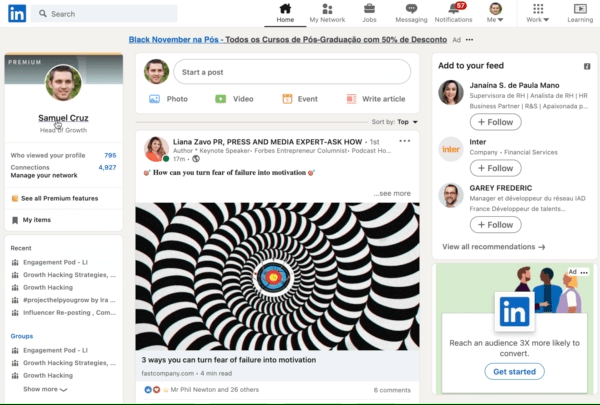This screenshot has width=600, height=405.
Task: Open Growth Hacking Strategies under Recent
Action: tap(64, 275)
